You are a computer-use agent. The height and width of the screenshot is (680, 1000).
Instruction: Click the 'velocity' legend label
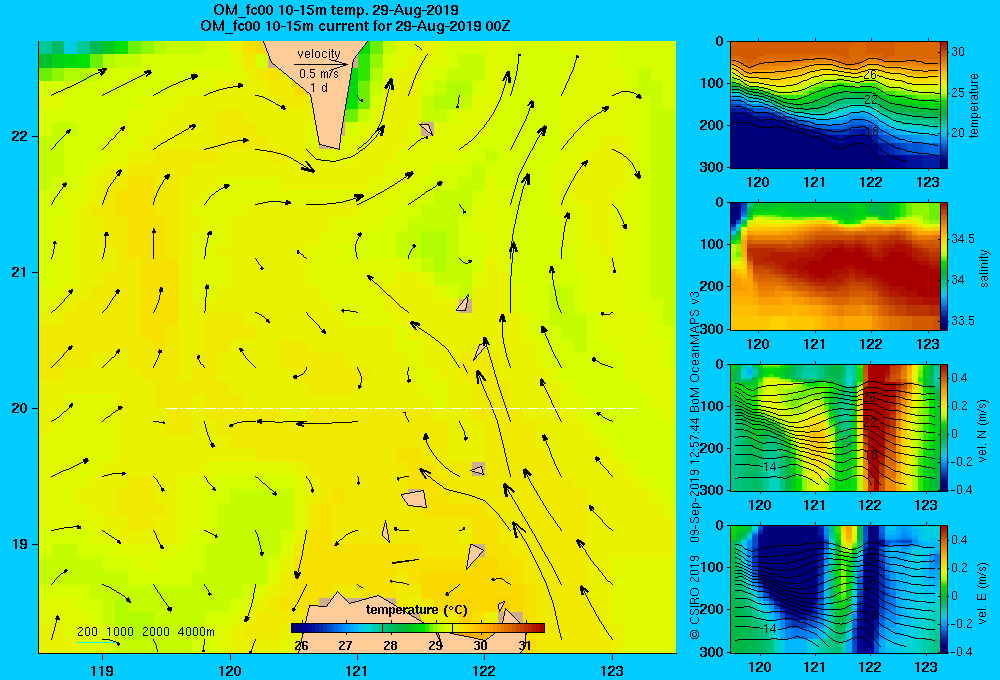pyautogui.click(x=319, y=54)
